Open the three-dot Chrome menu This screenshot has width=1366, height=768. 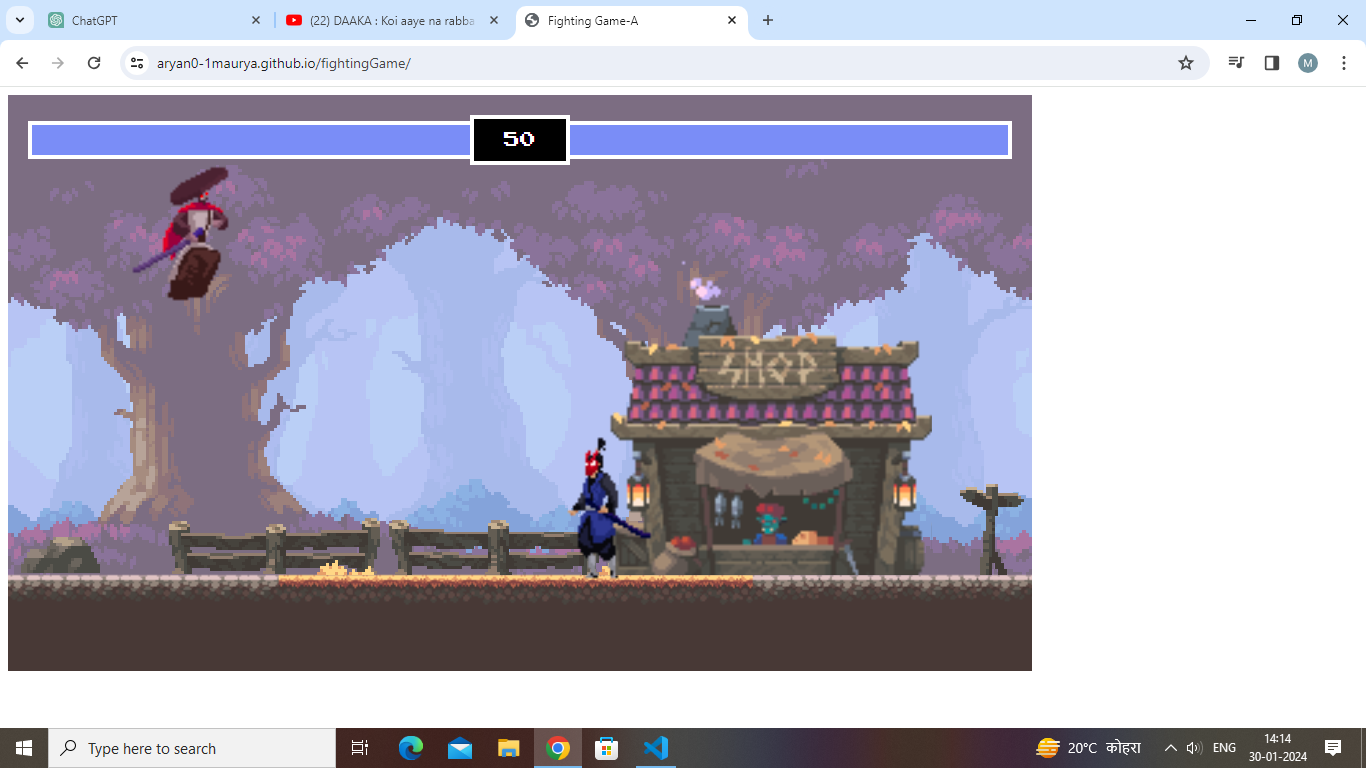[x=1344, y=62]
